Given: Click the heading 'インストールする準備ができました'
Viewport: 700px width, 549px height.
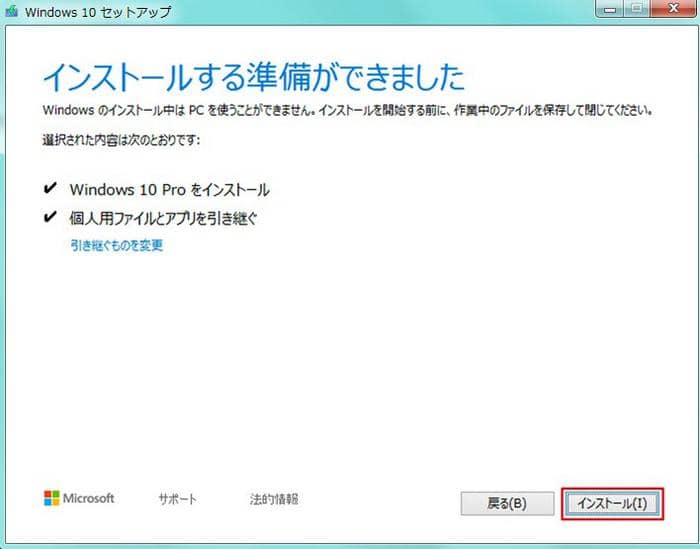Looking at the screenshot, I should click(x=254, y=77).
